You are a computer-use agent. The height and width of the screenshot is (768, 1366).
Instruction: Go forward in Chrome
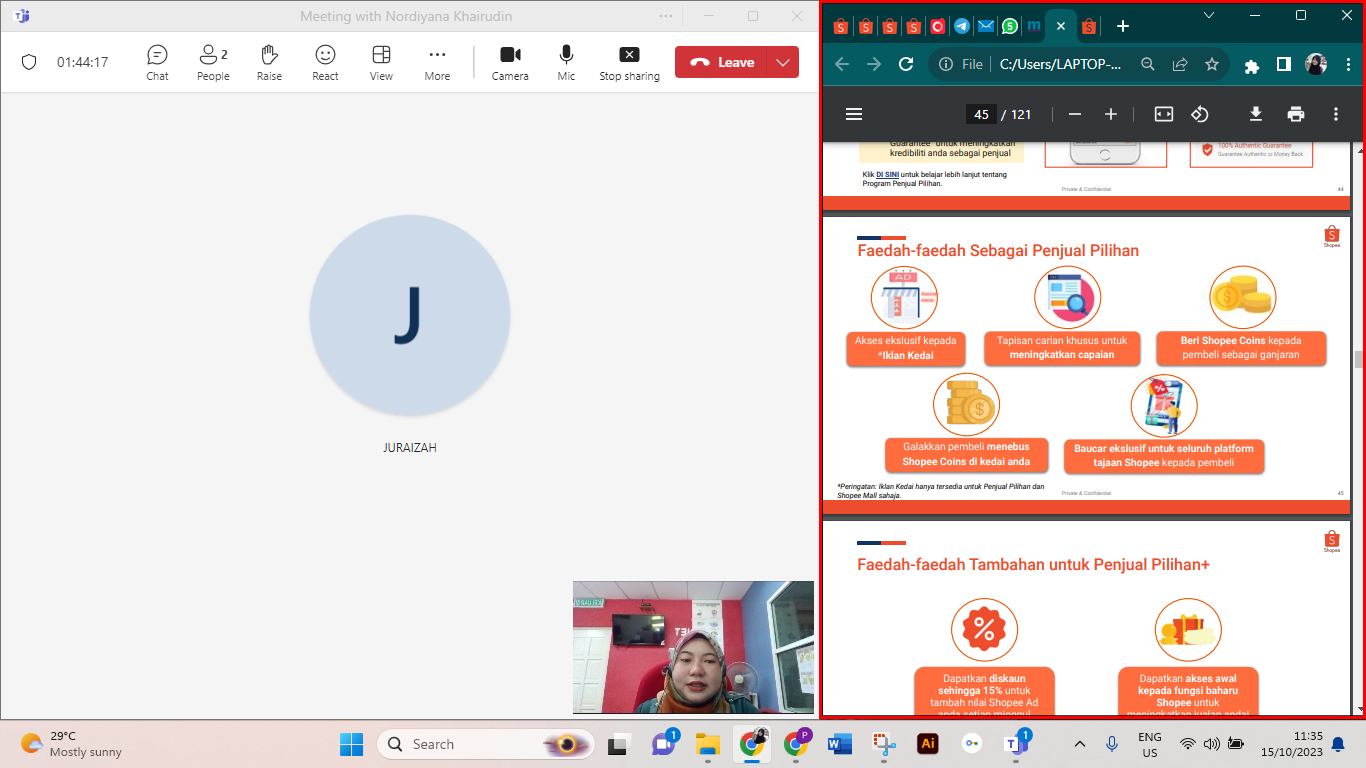[x=874, y=64]
